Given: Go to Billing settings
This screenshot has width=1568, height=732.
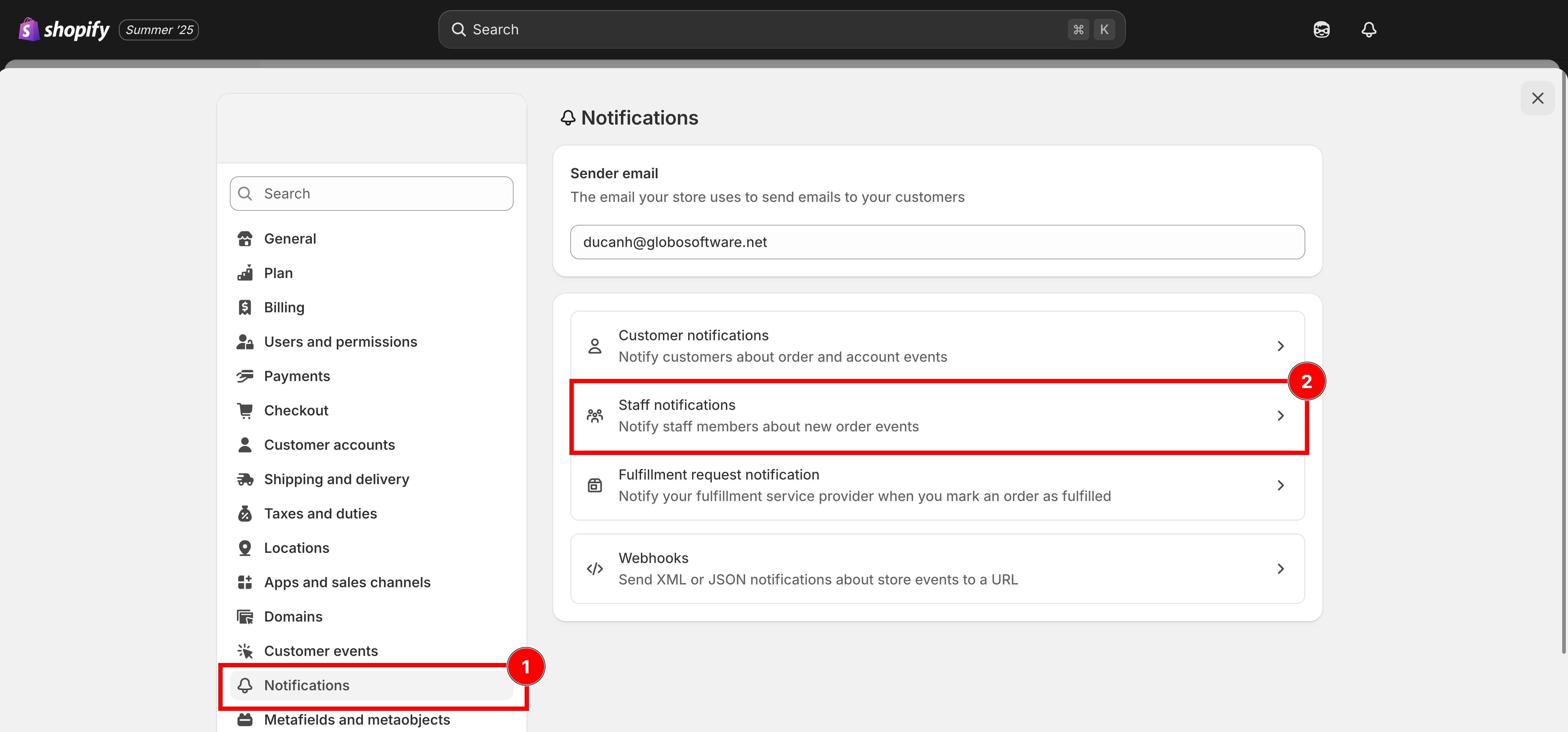Looking at the screenshot, I should pos(371,307).
